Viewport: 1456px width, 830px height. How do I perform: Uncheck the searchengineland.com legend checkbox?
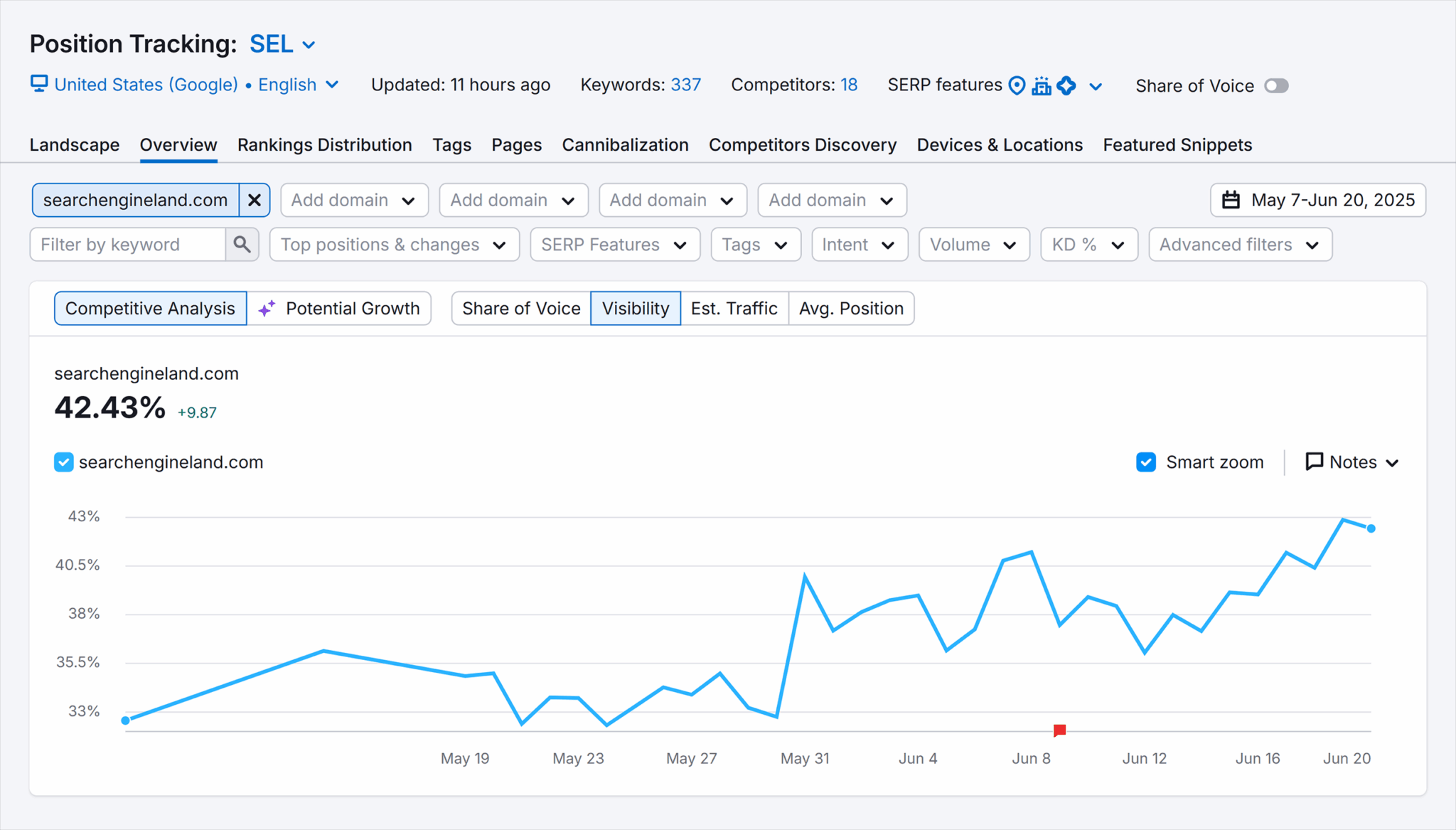(x=63, y=462)
